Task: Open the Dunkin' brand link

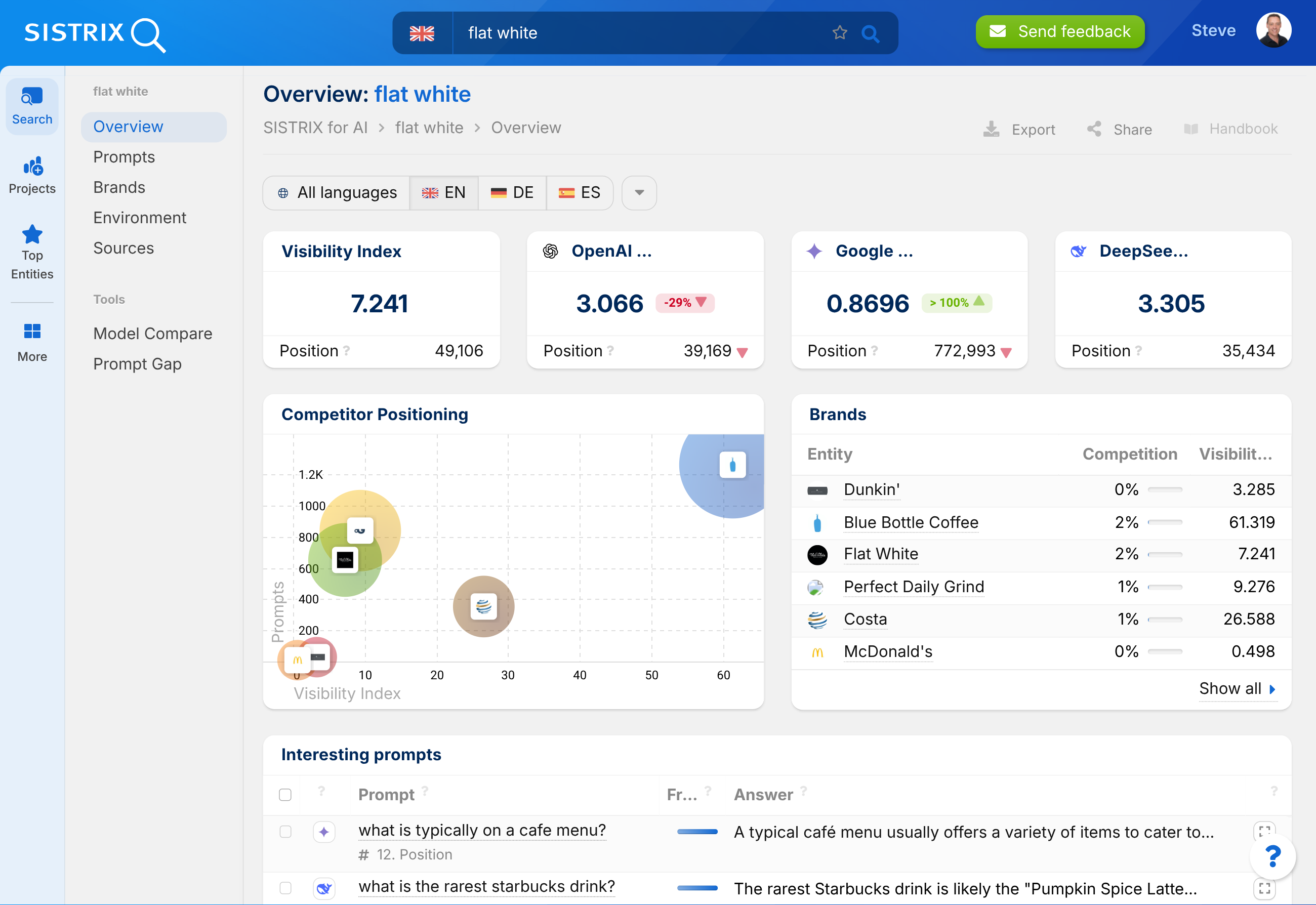Action: 872,489
